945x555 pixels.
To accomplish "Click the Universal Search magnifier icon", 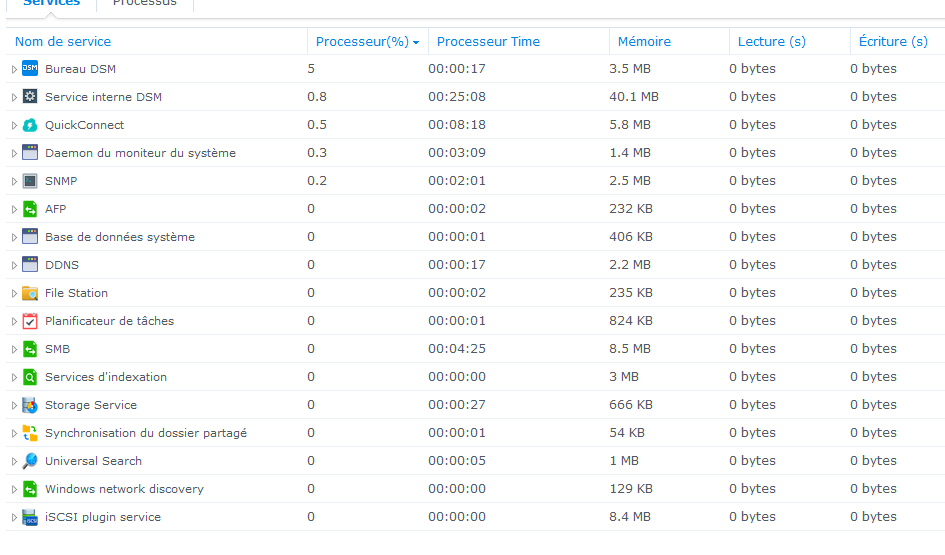I will pyautogui.click(x=30, y=461).
